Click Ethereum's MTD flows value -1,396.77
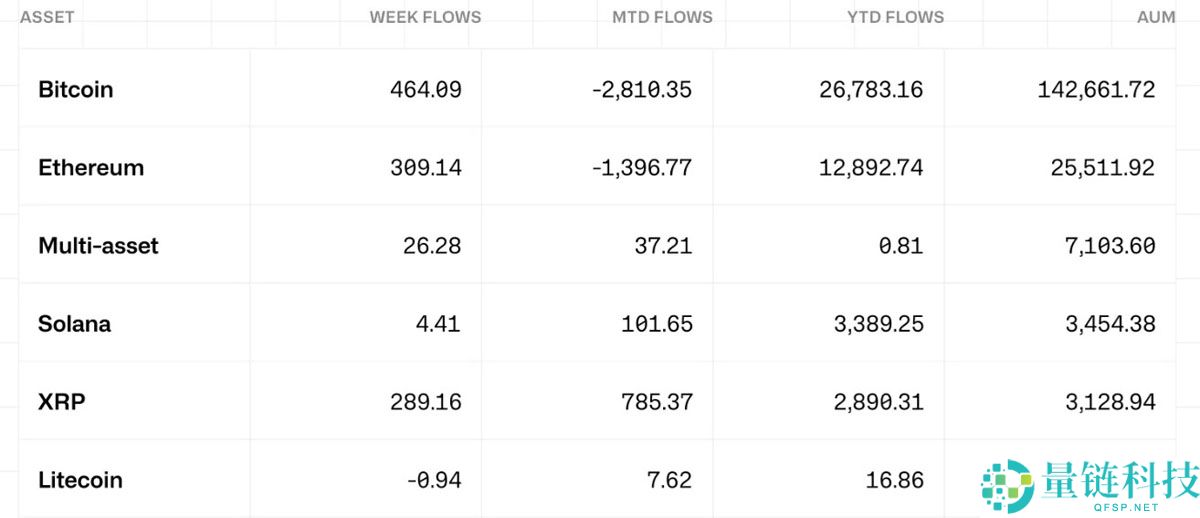The height and width of the screenshot is (518, 1200). pyautogui.click(x=641, y=168)
